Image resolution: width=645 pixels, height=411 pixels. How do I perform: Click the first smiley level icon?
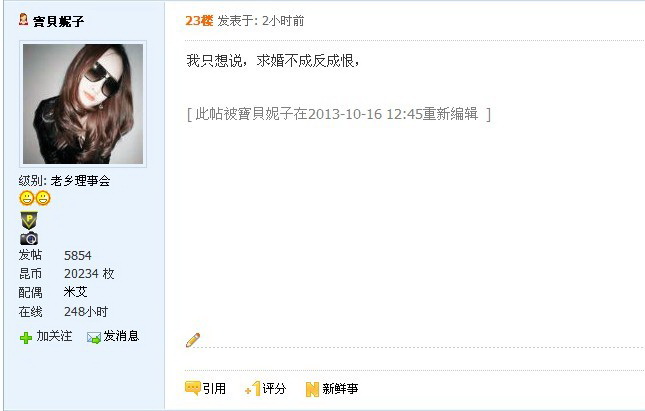(x=27, y=198)
